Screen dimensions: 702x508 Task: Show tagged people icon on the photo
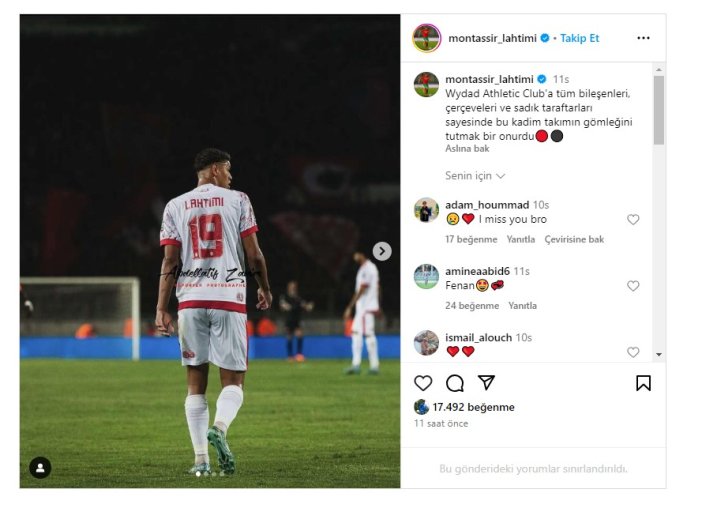(x=40, y=468)
